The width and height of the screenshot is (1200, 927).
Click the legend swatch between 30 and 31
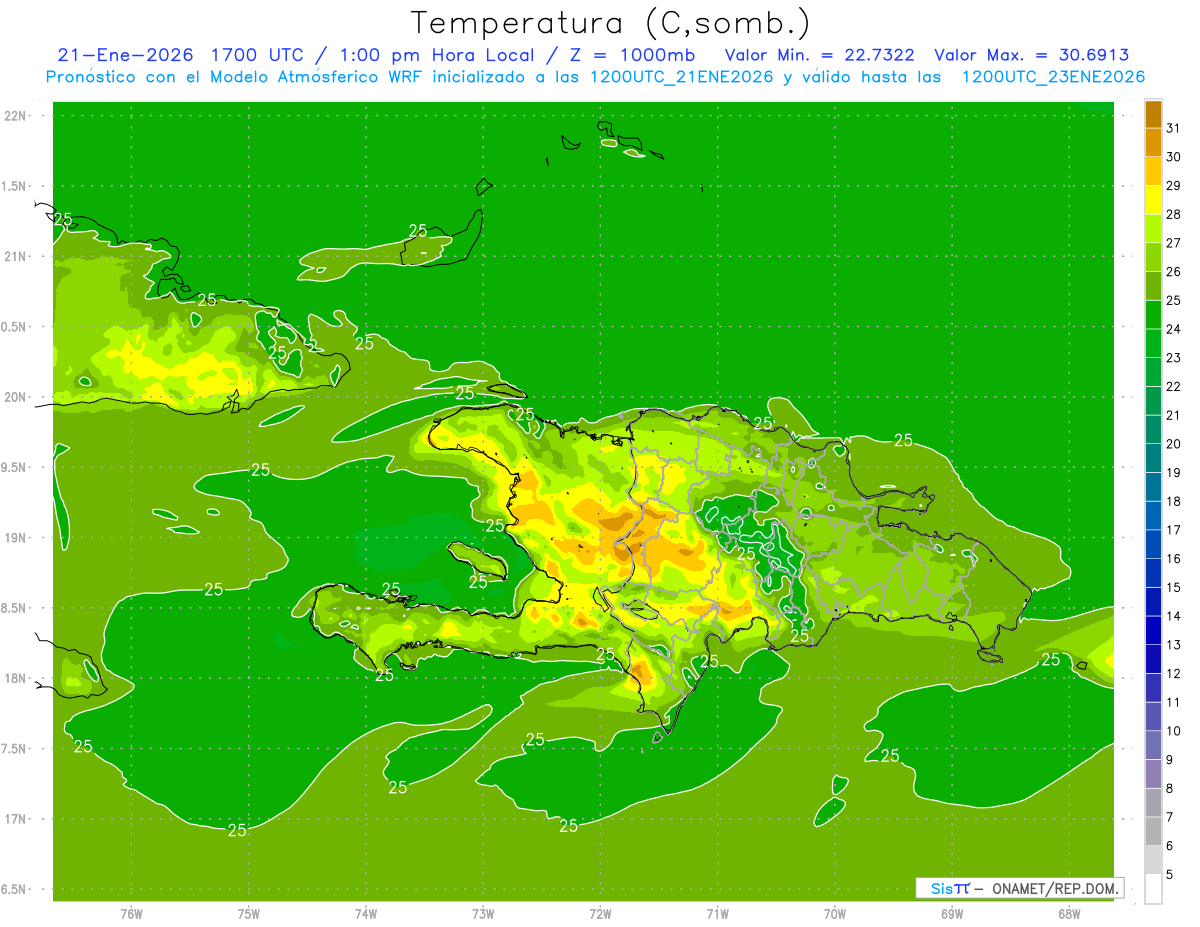(1153, 142)
